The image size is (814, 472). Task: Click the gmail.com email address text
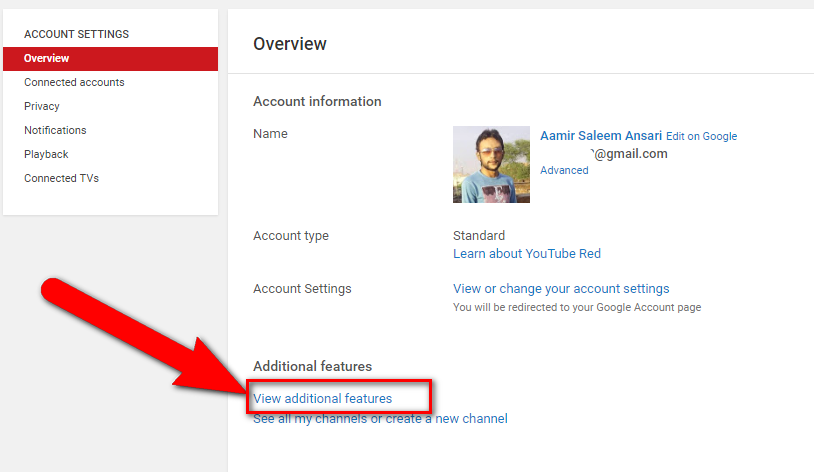coord(629,154)
